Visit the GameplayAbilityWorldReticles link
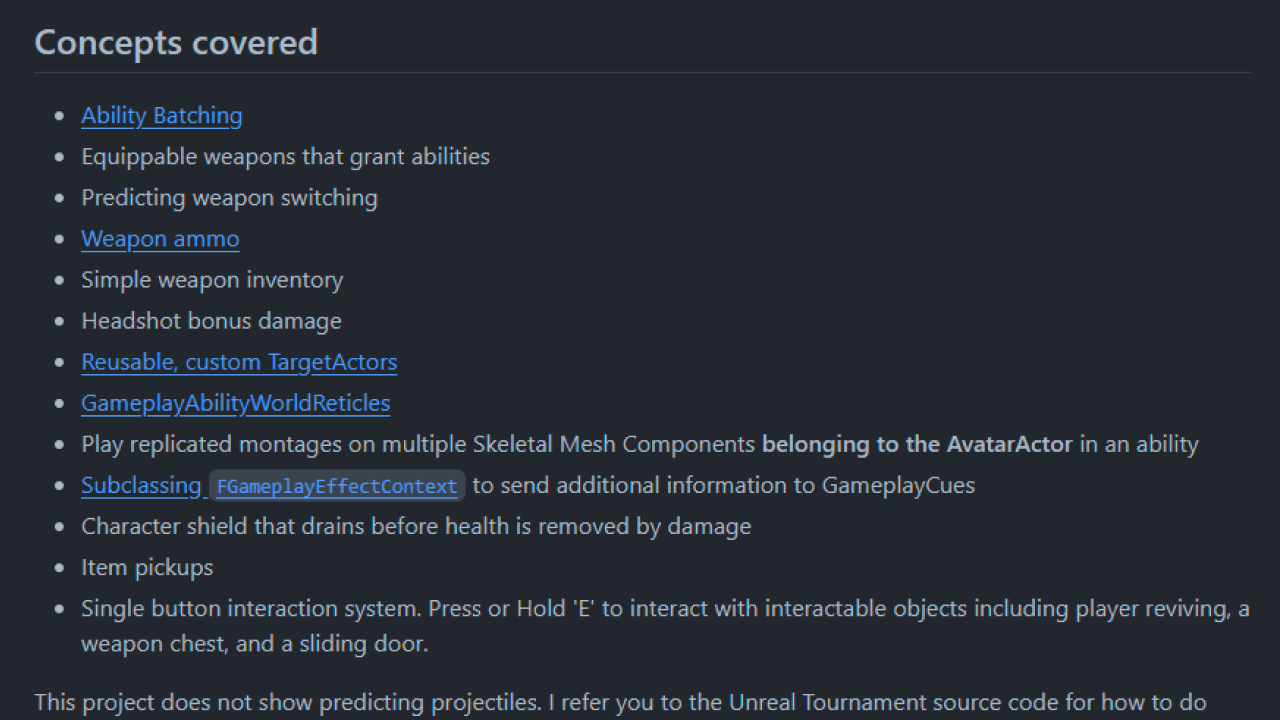This screenshot has height=720, width=1280. point(235,403)
